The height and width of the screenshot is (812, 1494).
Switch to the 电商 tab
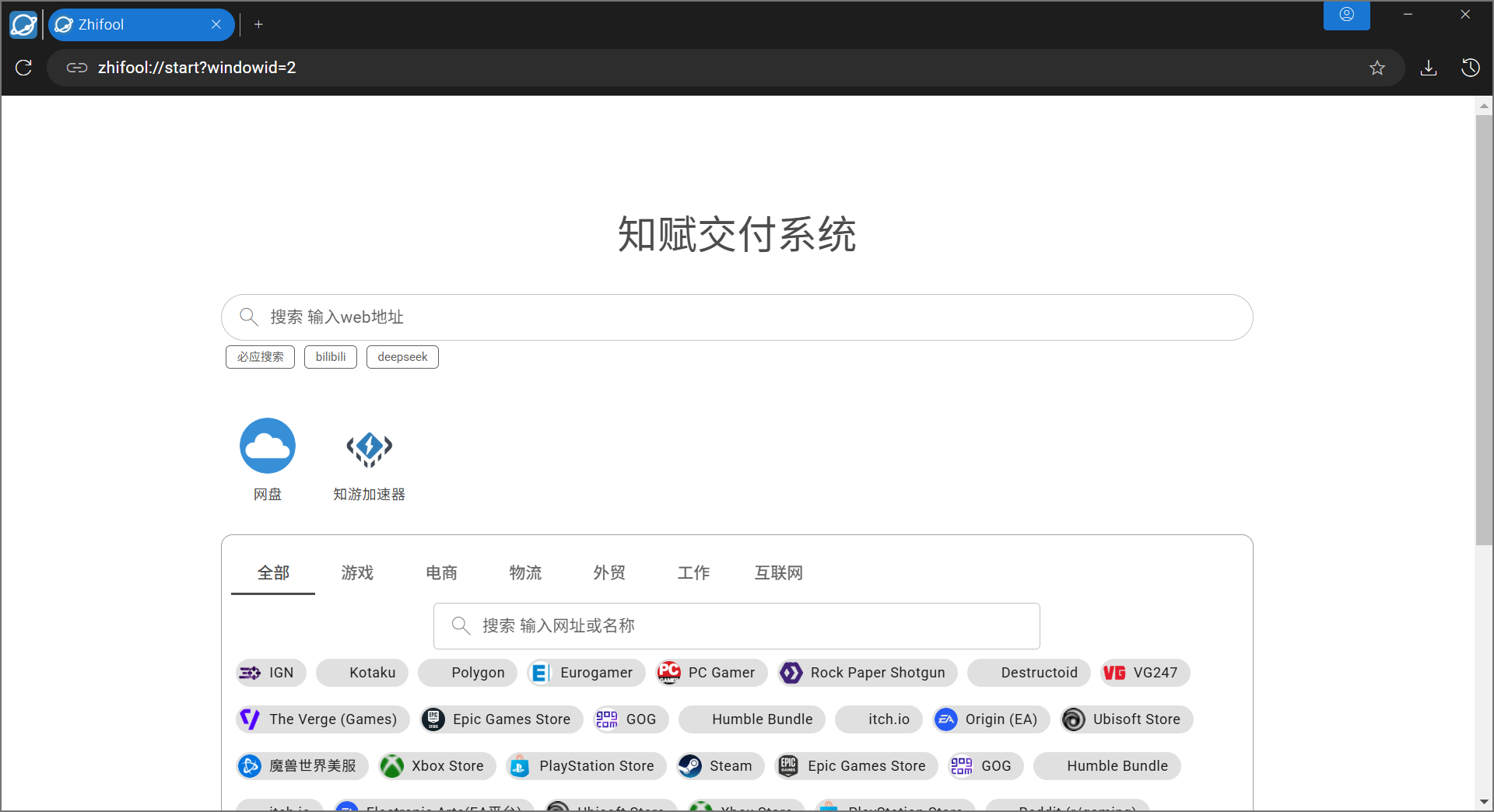pos(441,573)
